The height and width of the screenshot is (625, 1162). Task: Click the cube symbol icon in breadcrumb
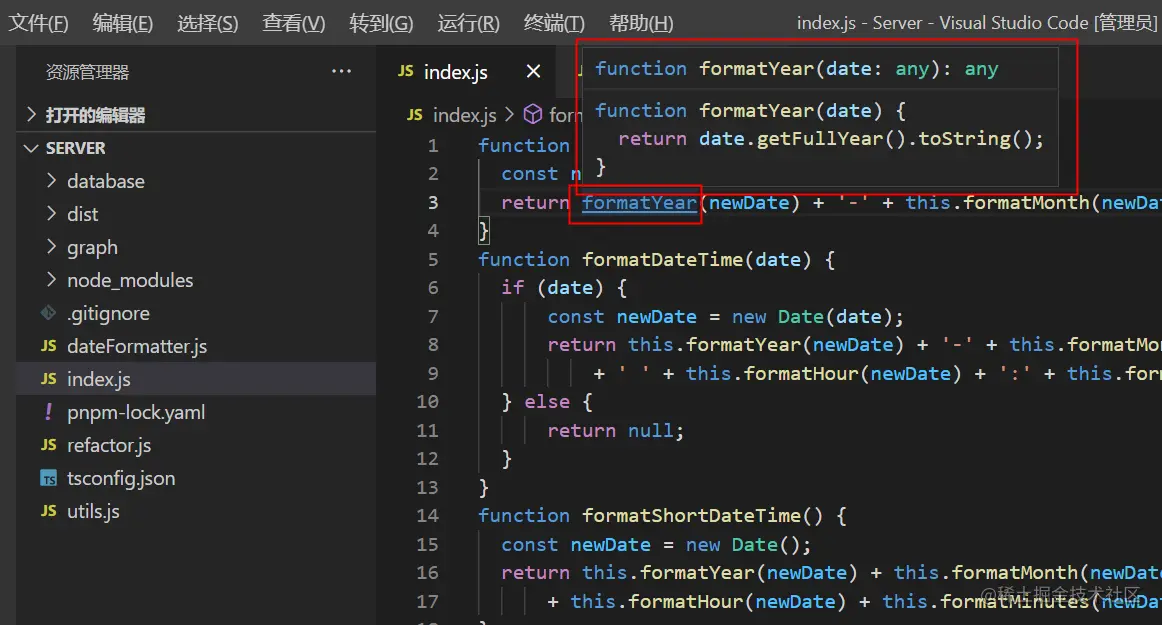point(534,115)
